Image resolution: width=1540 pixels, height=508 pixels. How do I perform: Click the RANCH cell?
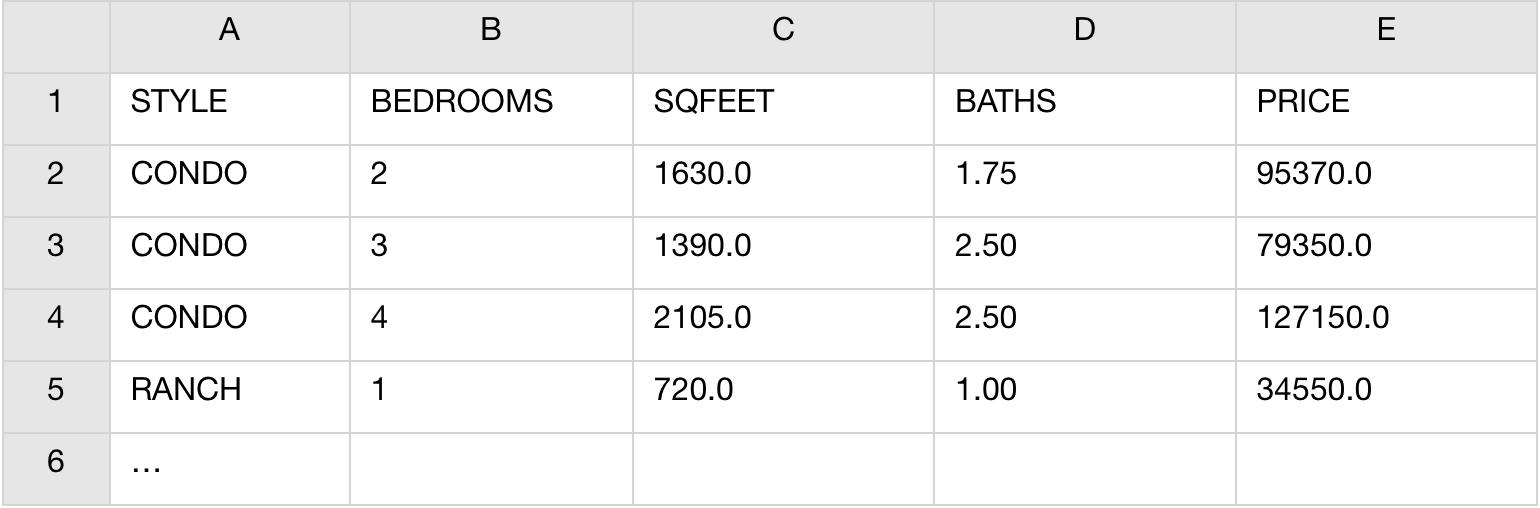[229, 388]
